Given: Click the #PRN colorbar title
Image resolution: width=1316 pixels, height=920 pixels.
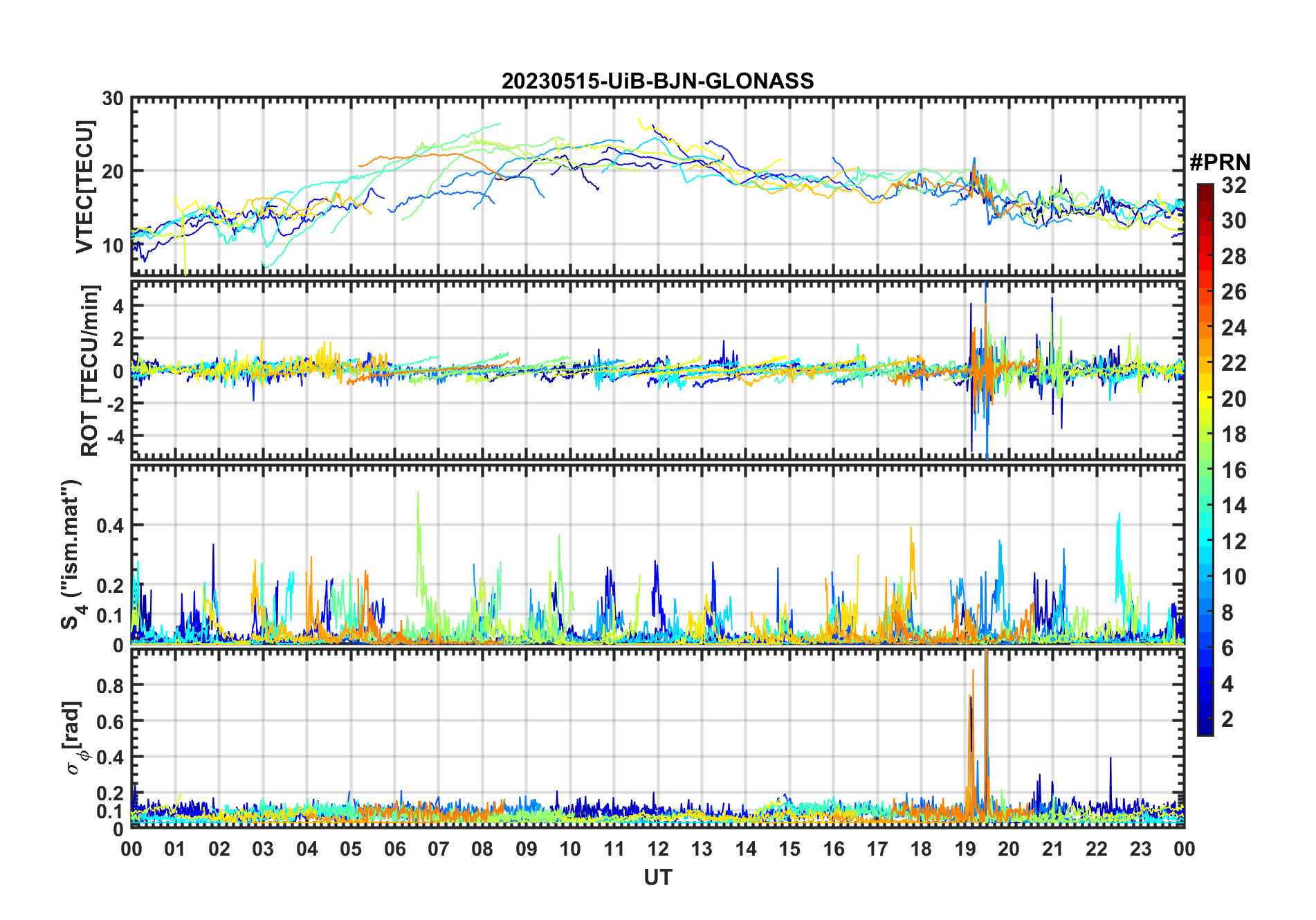Looking at the screenshot, I should click(x=1220, y=163).
